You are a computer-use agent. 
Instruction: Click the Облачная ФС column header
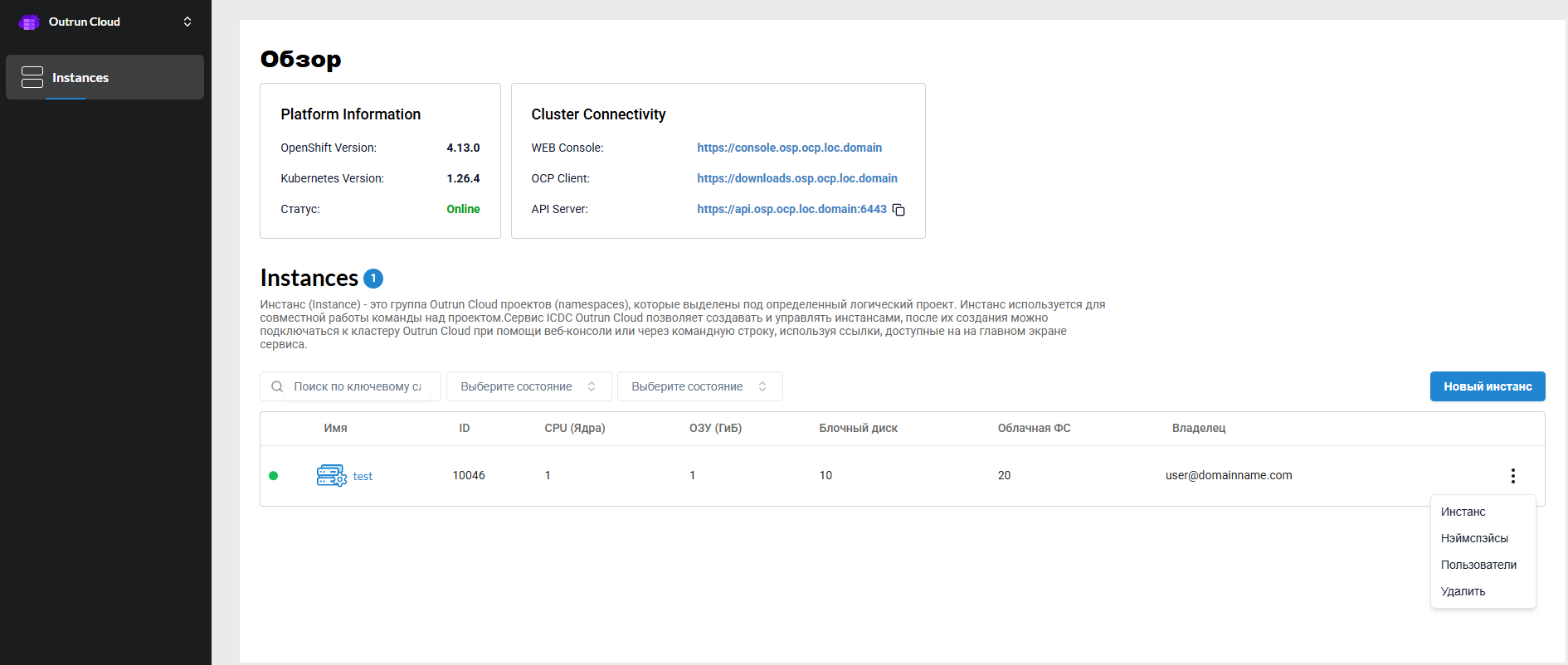point(1034,428)
